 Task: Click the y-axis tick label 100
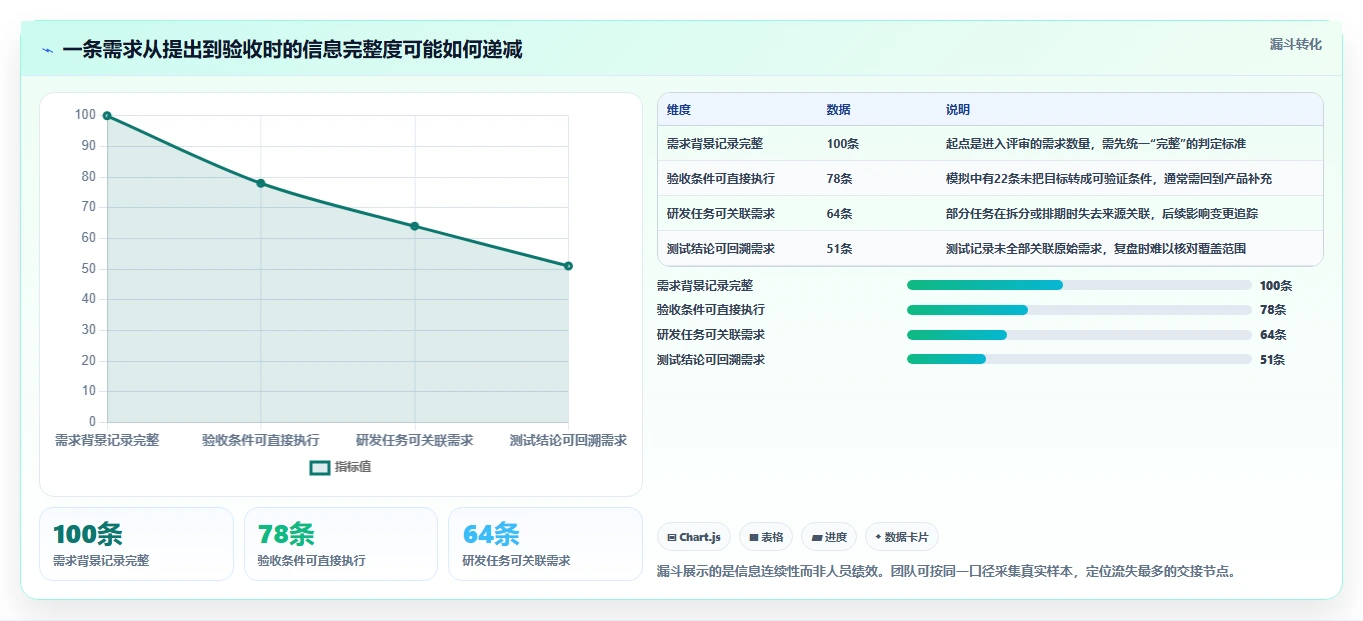point(85,115)
